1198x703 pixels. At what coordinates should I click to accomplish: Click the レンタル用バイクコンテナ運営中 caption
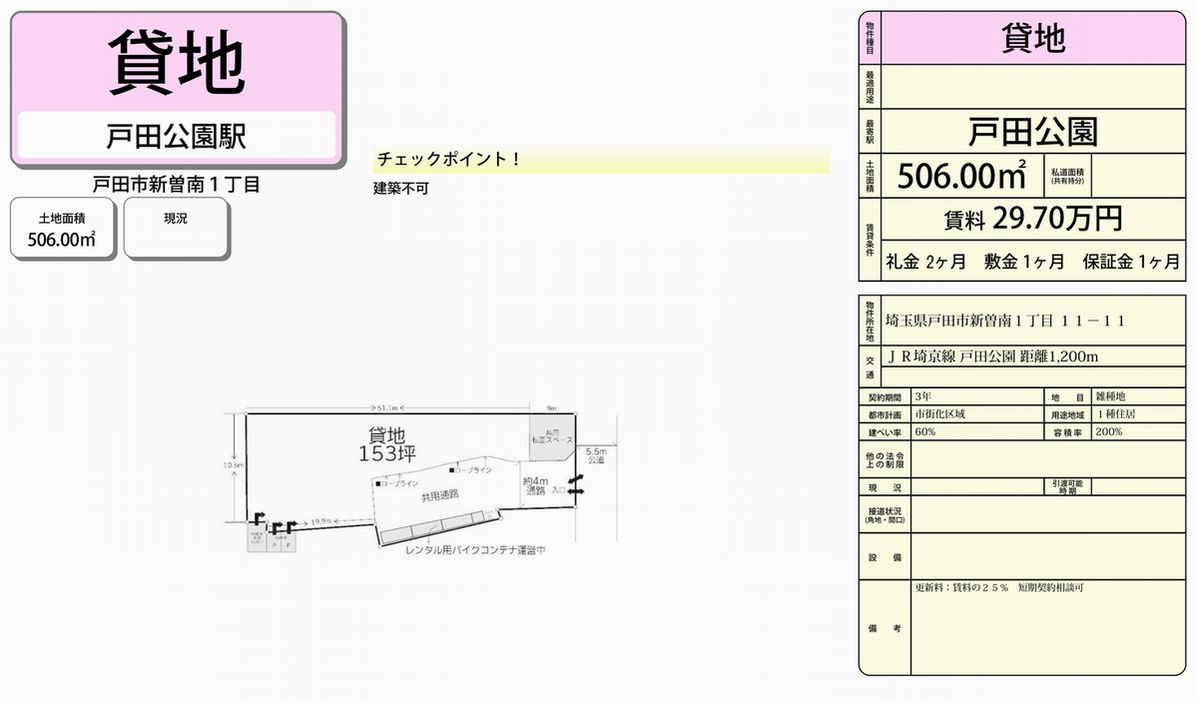point(475,550)
